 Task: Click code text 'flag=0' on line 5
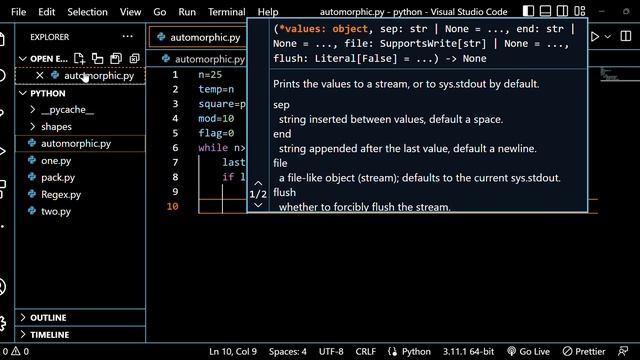[x=216, y=133]
